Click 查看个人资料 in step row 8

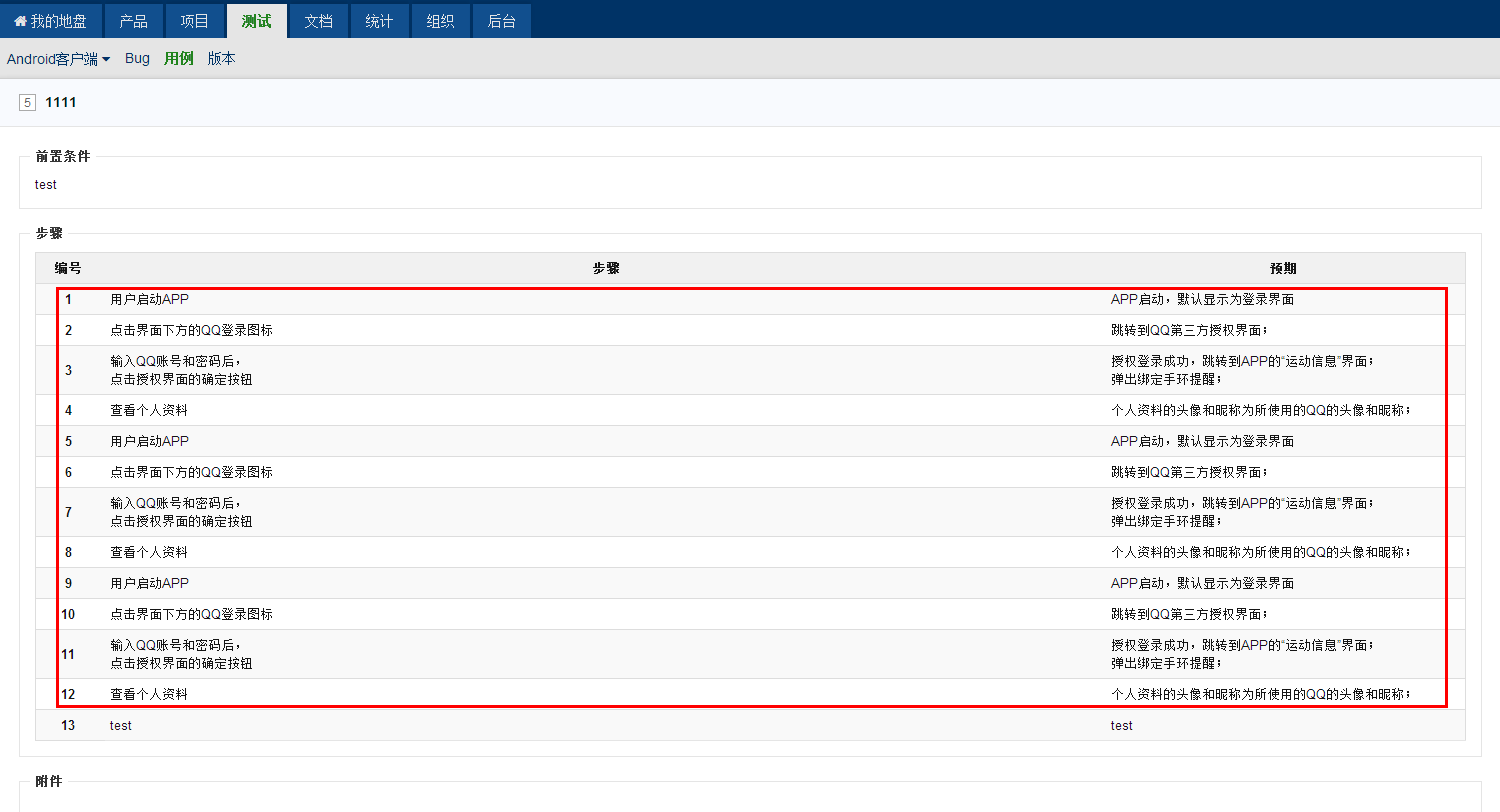pyautogui.click(x=149, y=552)
